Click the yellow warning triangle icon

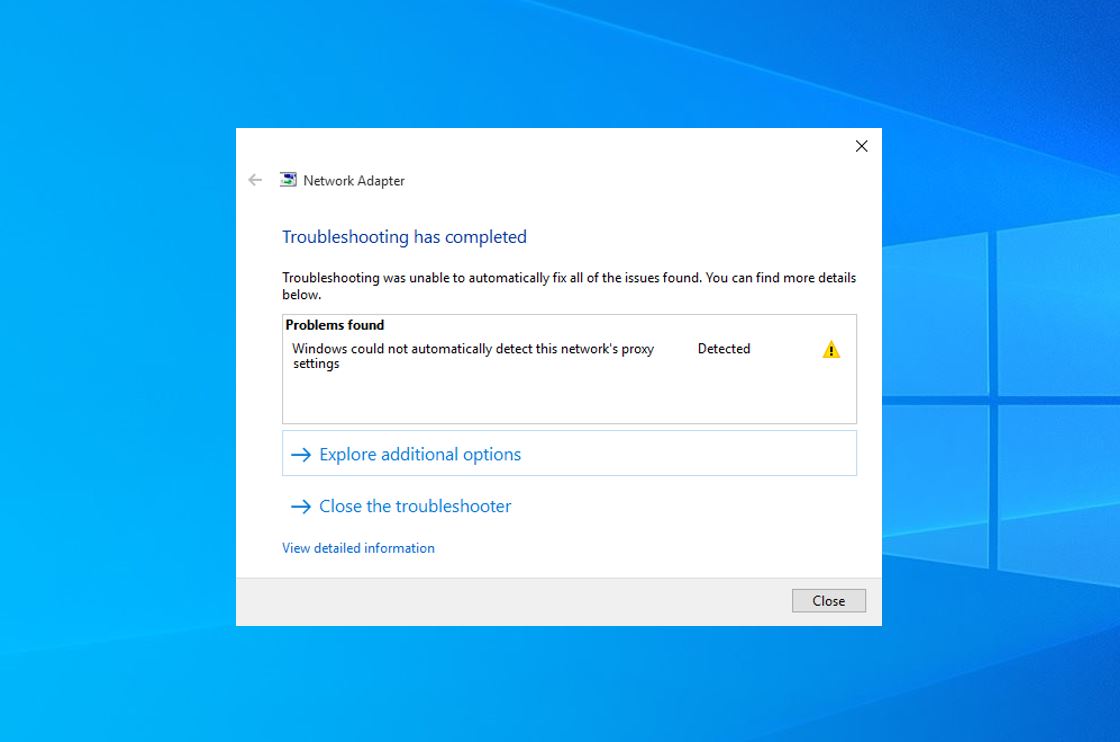click(x=831, y=349)
